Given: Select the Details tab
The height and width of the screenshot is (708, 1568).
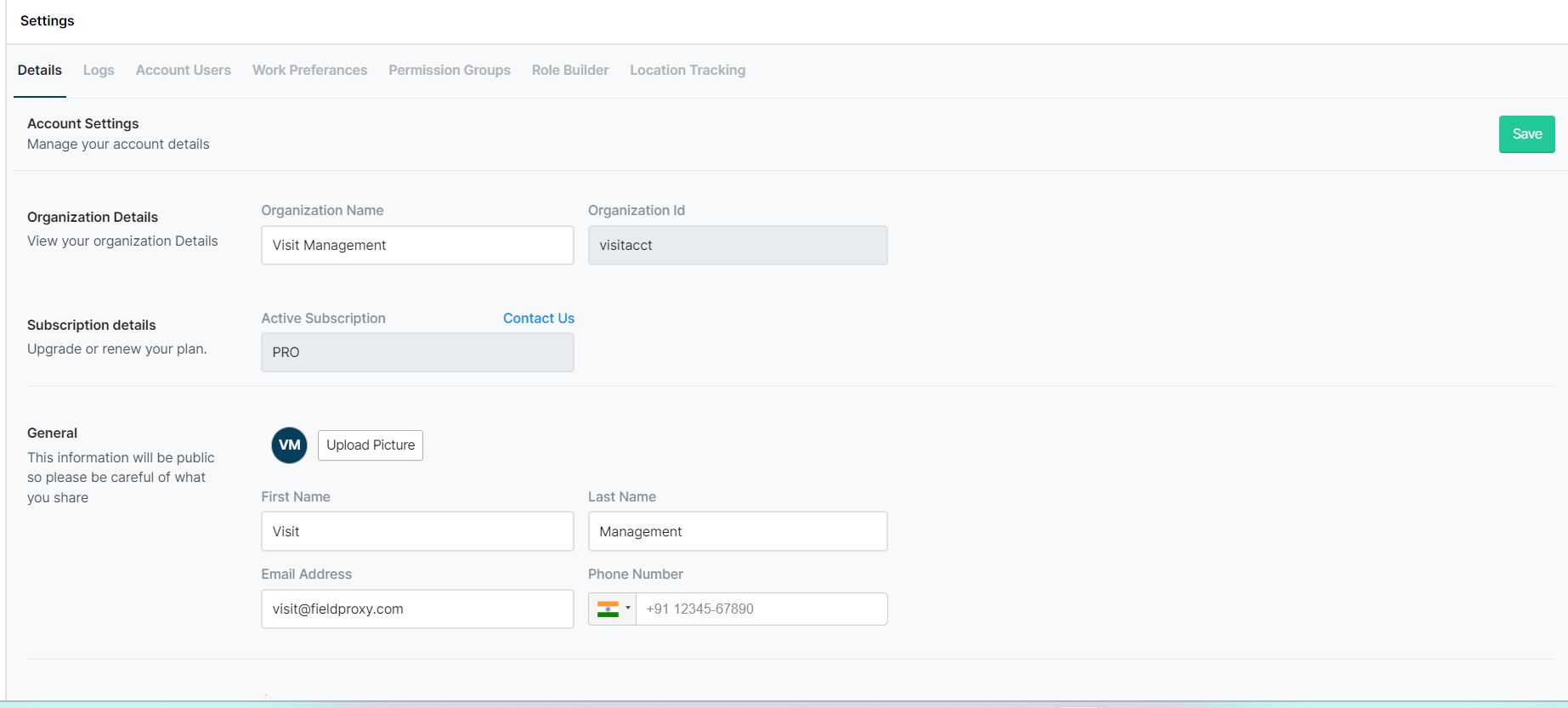Looking at the screenshot, I should (40, 71).
